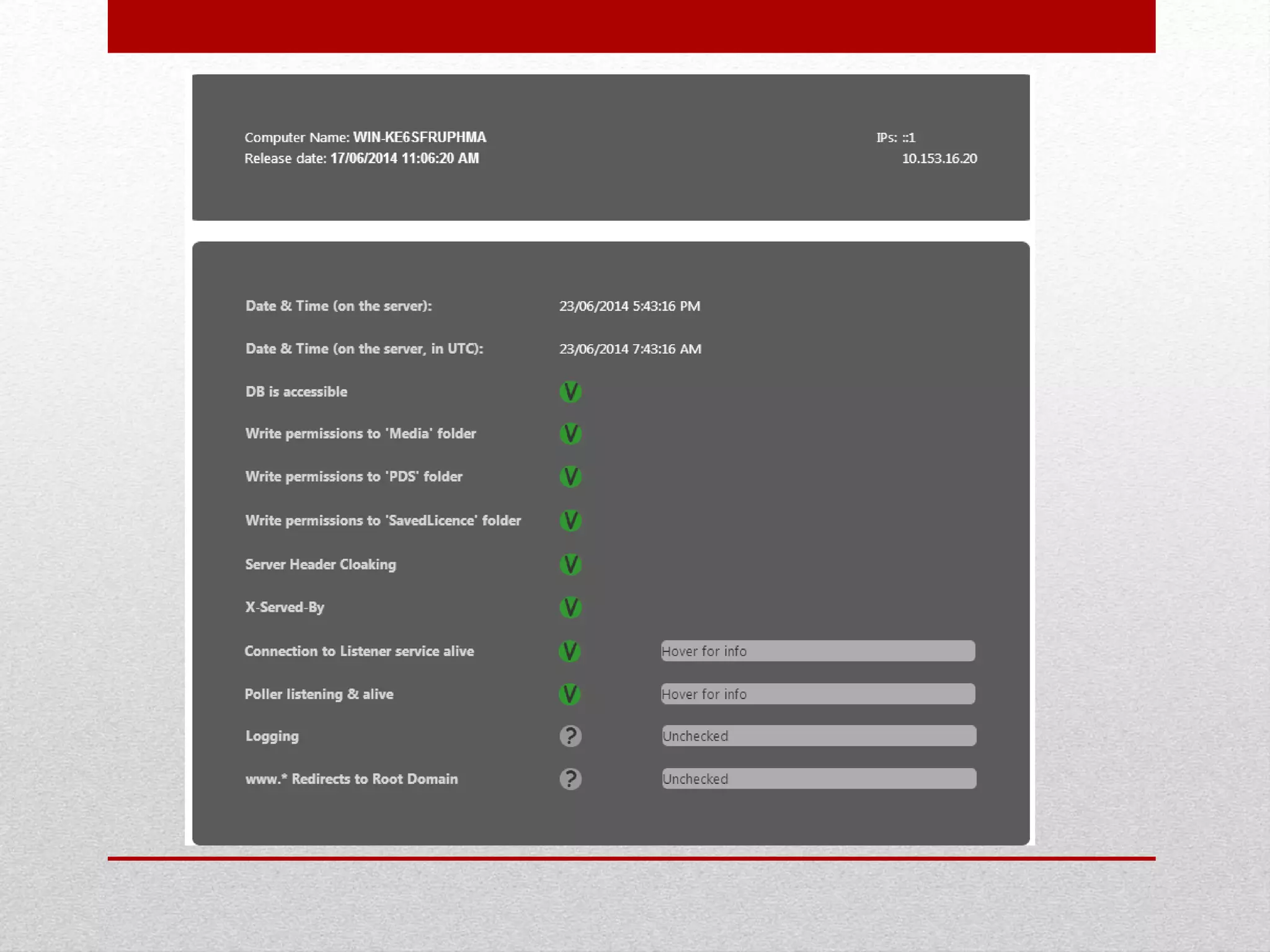Click the 'SavedLicence' folder permissions check icon

tap(570, 521)
